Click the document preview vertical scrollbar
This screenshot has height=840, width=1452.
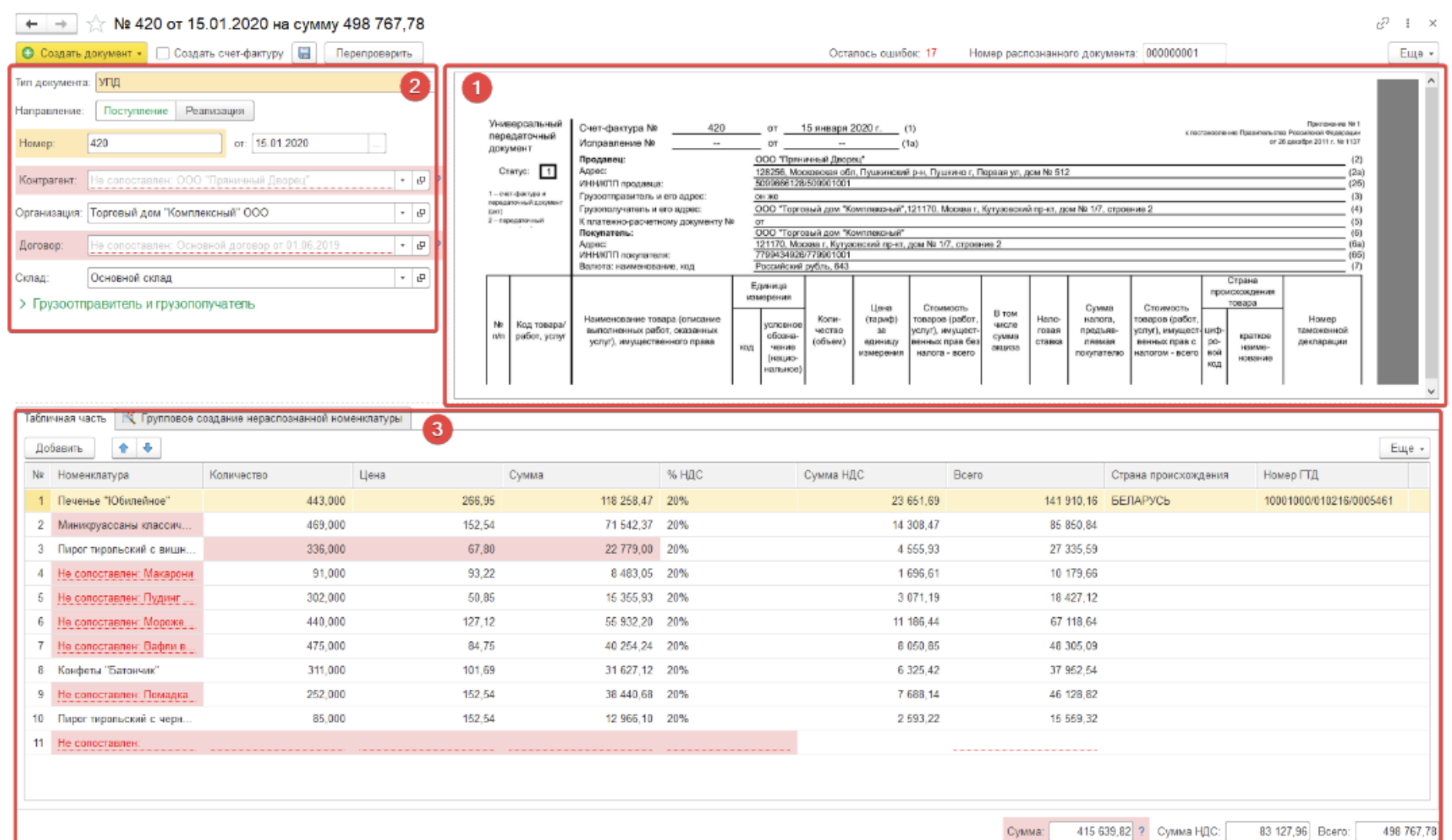[1431, 231]
